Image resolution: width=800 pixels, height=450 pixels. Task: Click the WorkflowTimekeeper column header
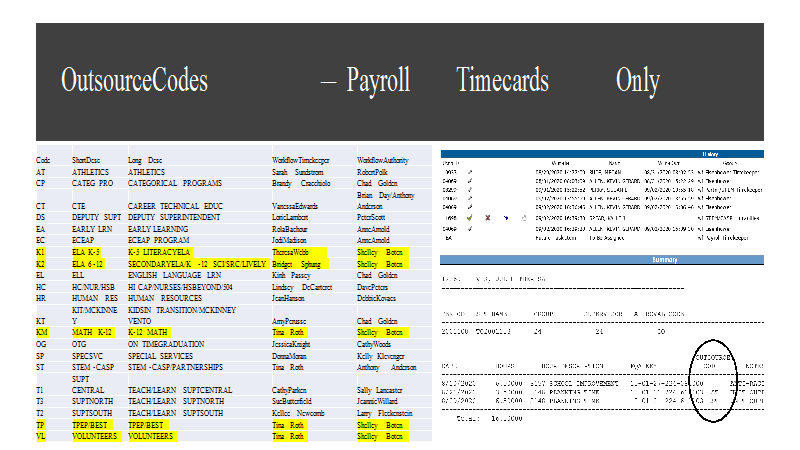point(301,160)
